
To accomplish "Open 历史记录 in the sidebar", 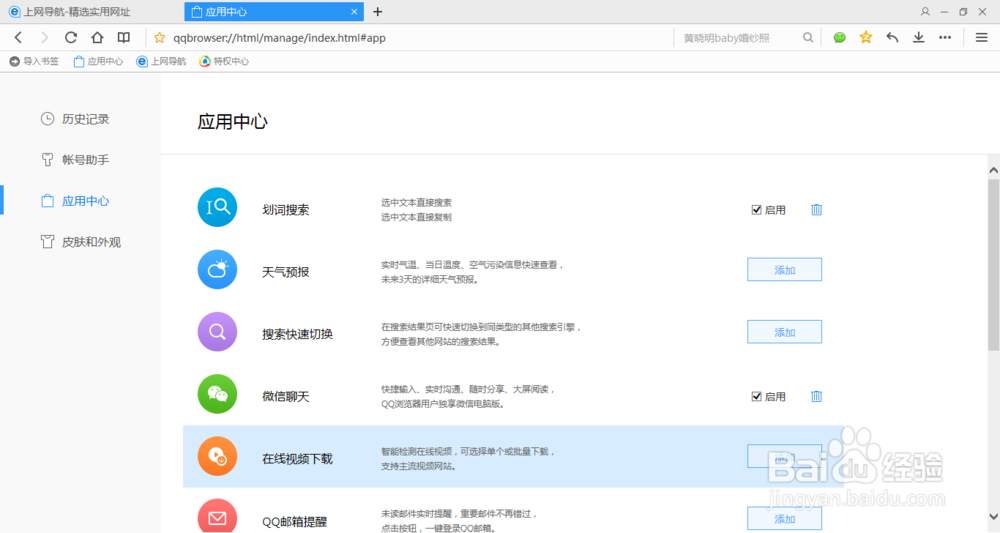I will click(75, 119).
